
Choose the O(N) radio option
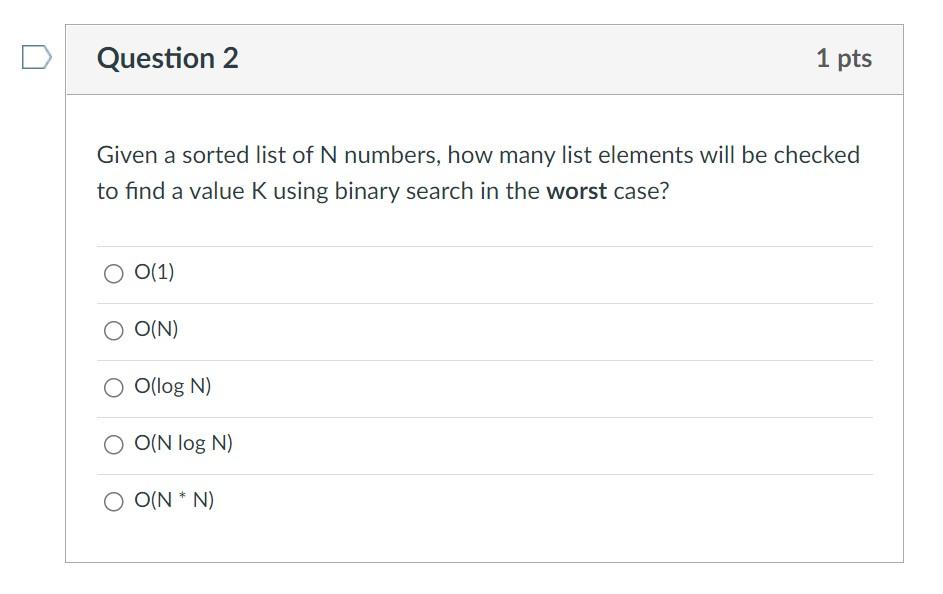click(x=114, y=331)
